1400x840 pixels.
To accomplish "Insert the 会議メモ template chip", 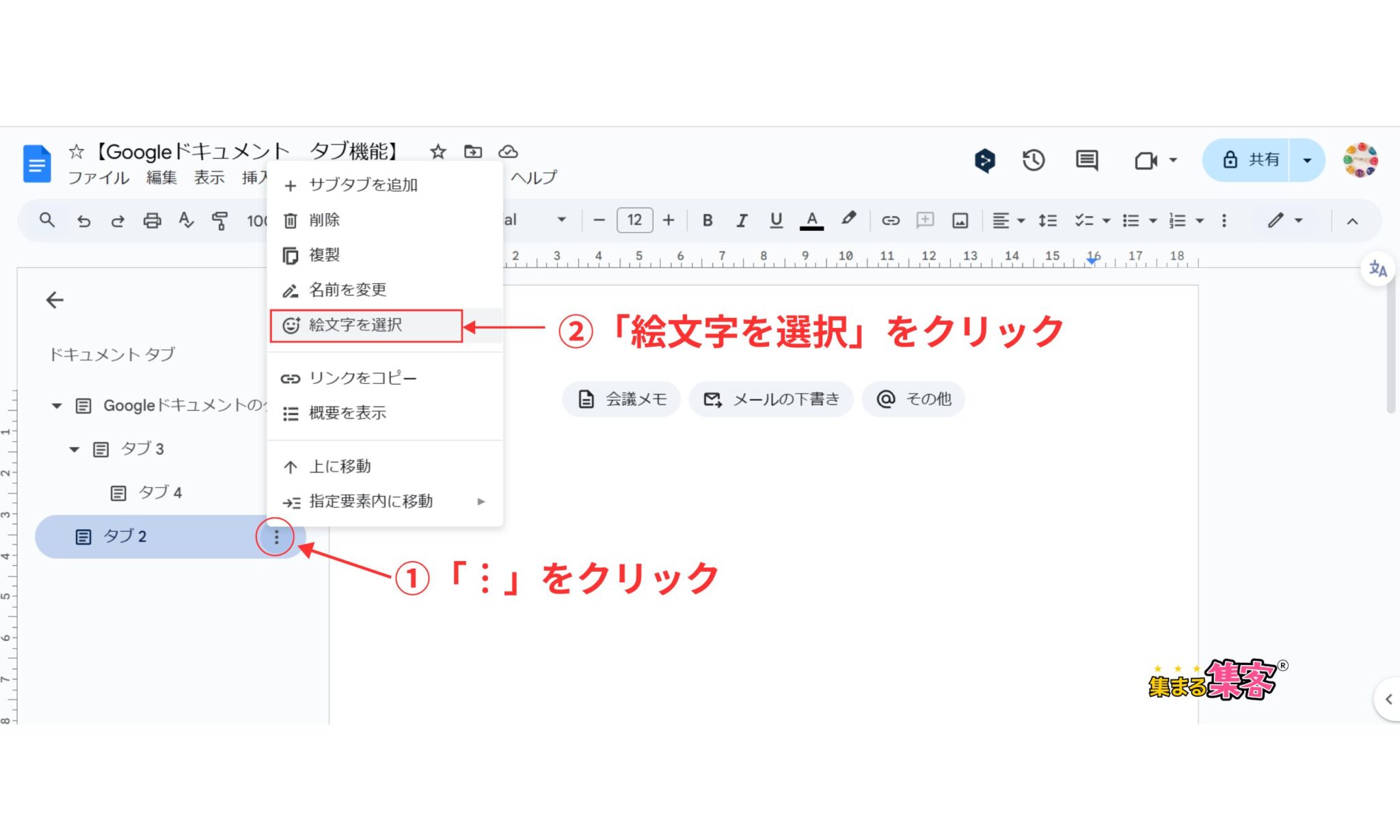I will (622, 399).
